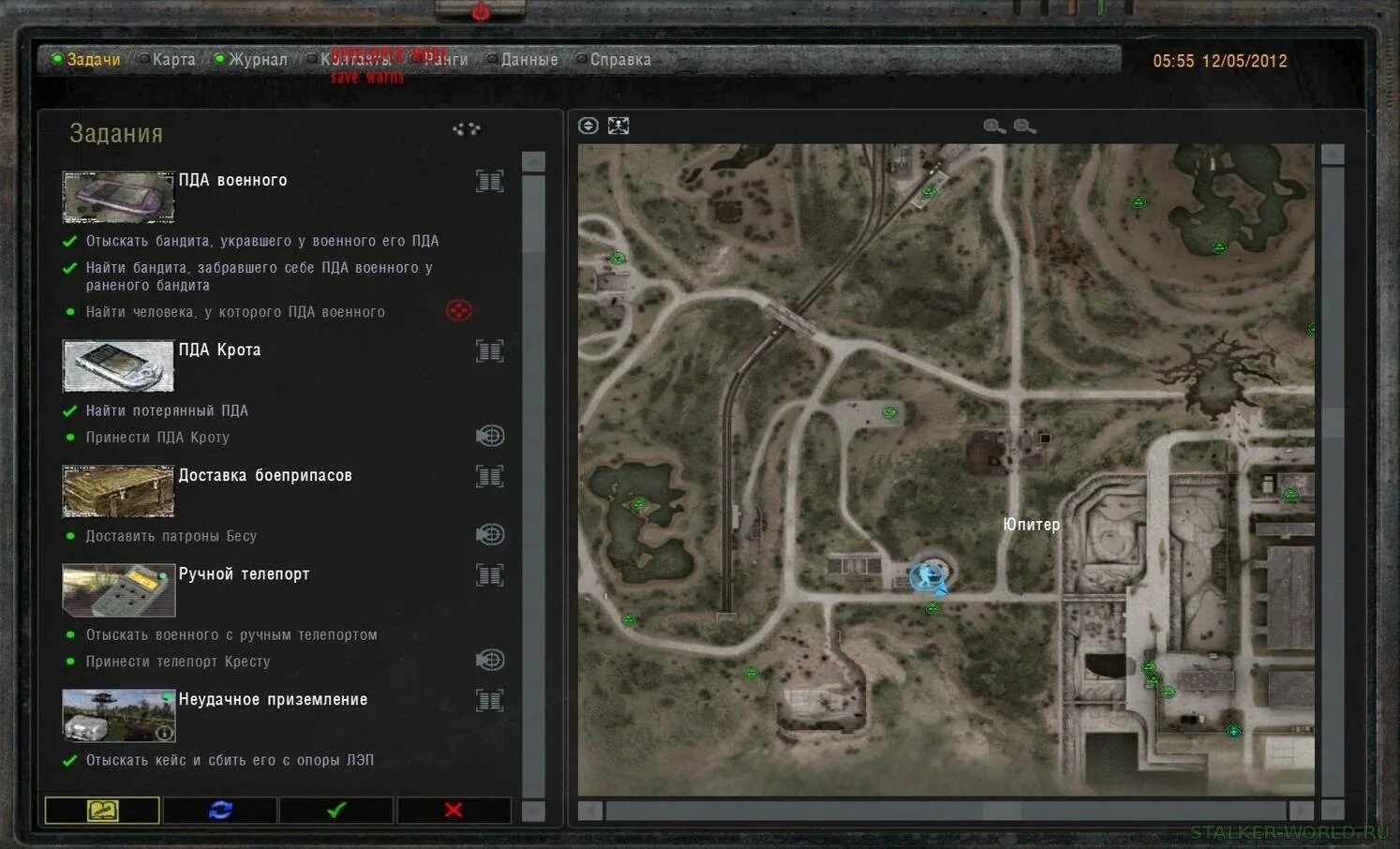Click the ПДА военного PDA thumbnail
Screen dimensions: 1400x849
click(x=118, y=197)
